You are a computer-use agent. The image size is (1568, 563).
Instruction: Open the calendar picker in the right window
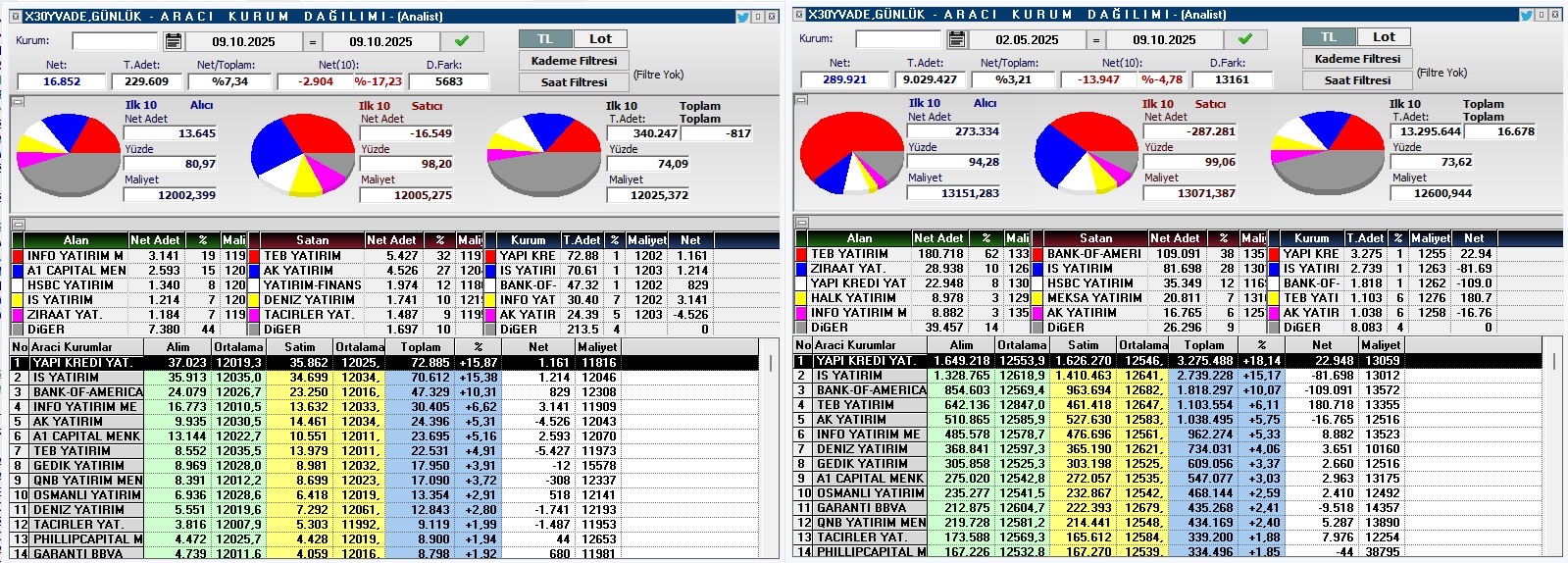coord(957,39)
